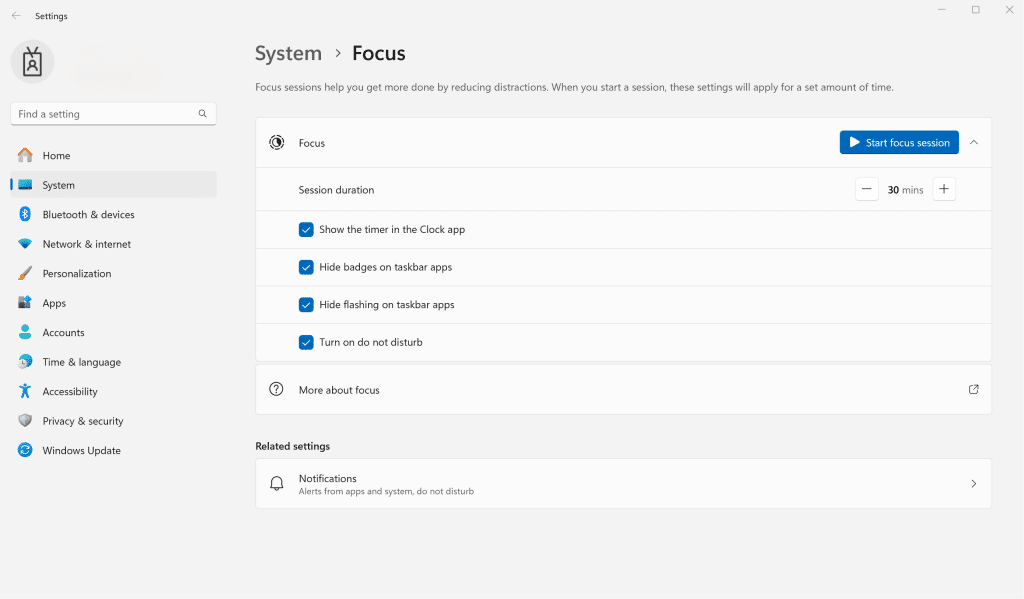
Task: Navigate to Apps settings
Action: pyautogui.click(x=114, y=302)
